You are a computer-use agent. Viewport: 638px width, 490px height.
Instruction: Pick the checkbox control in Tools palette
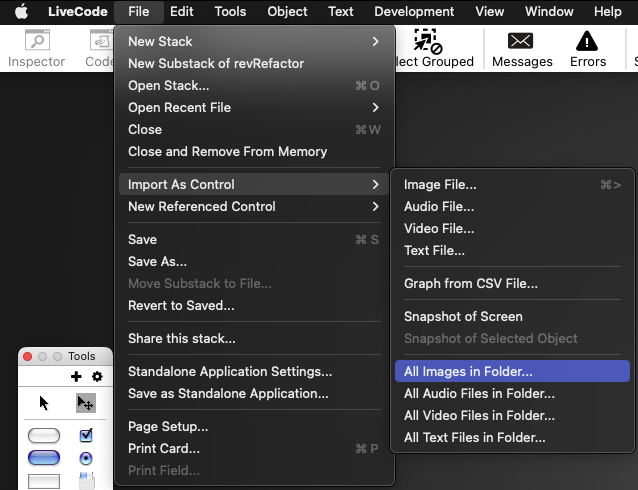click(86, 435)
